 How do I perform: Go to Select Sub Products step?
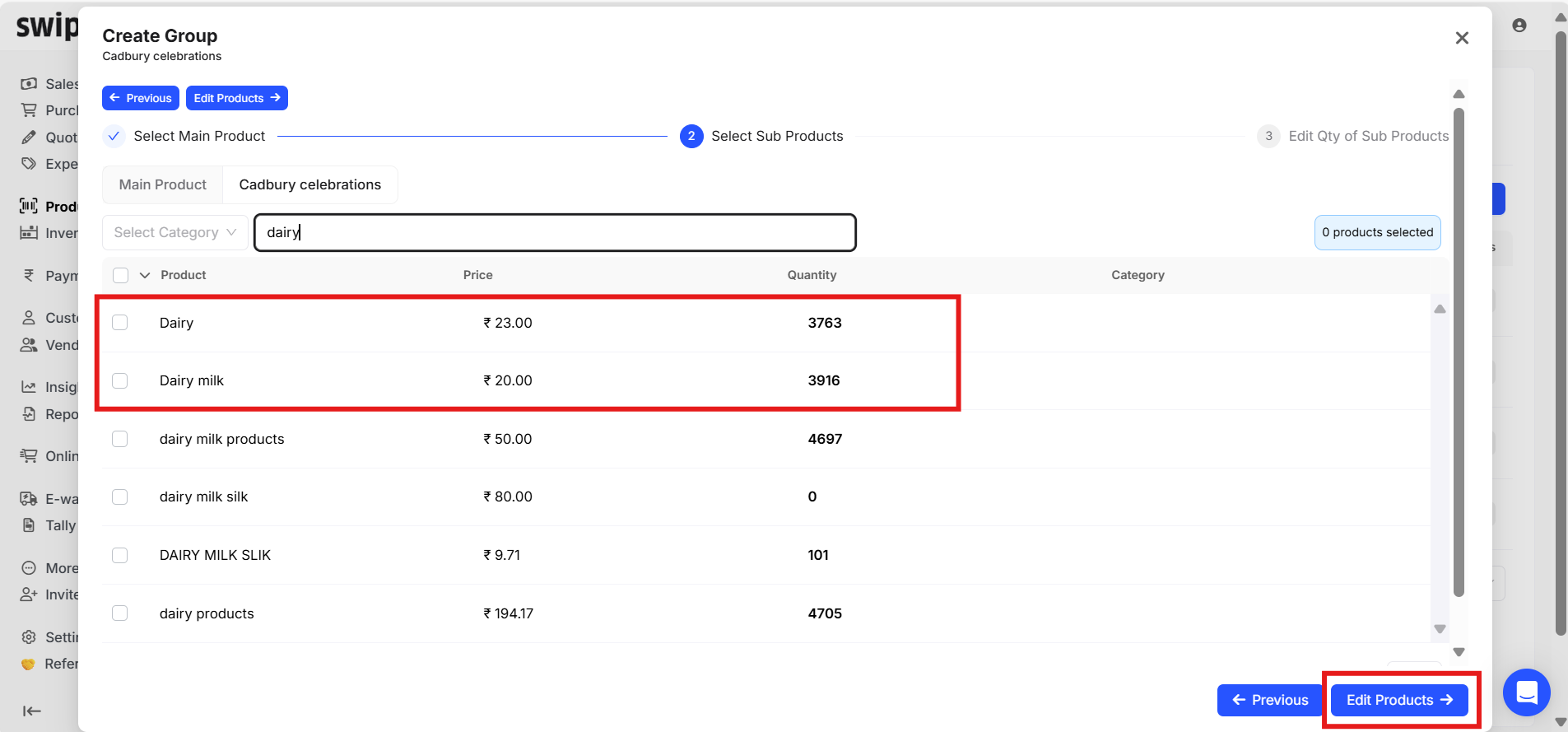[x=762, y=136]
